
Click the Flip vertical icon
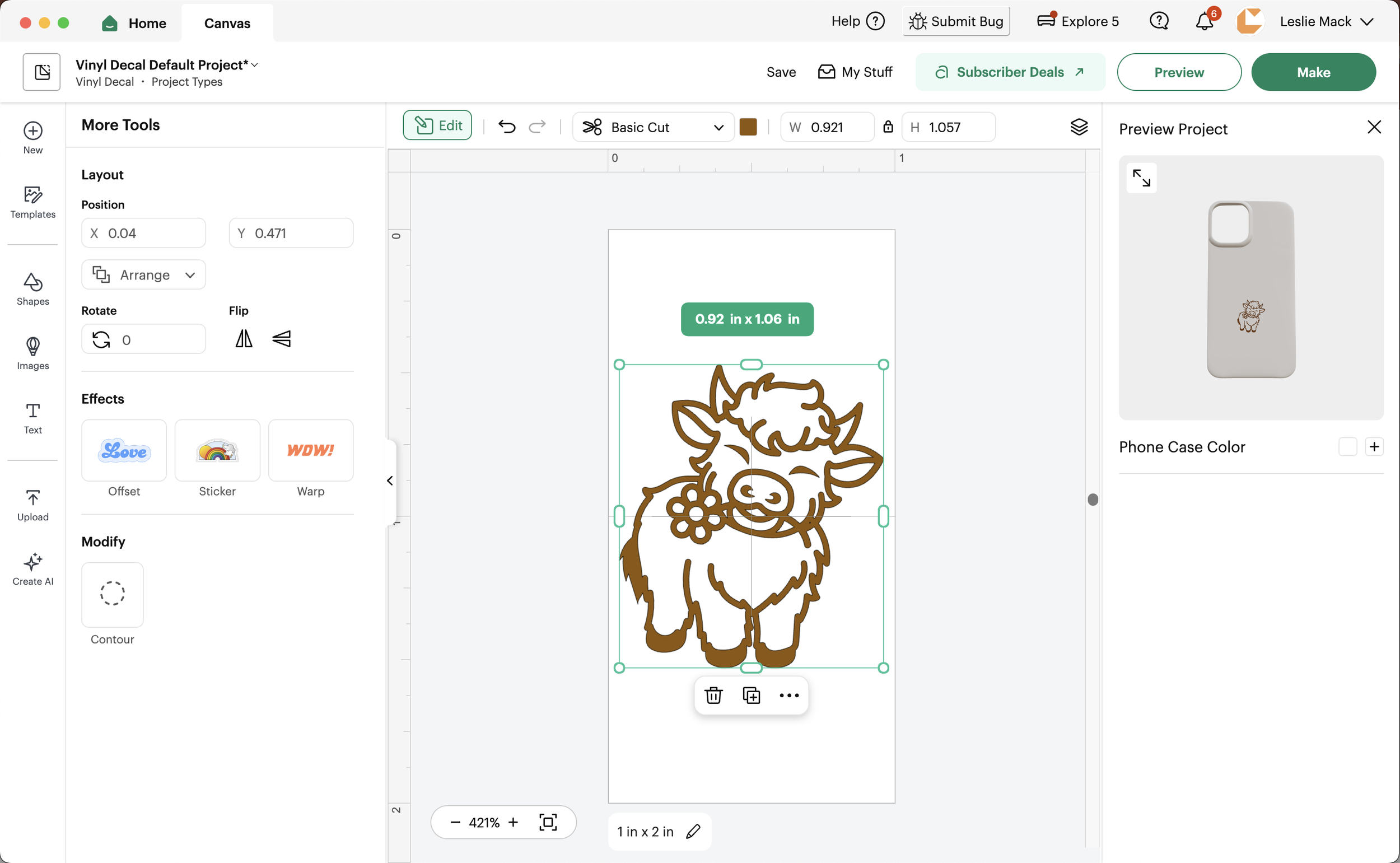click(281, 339)
